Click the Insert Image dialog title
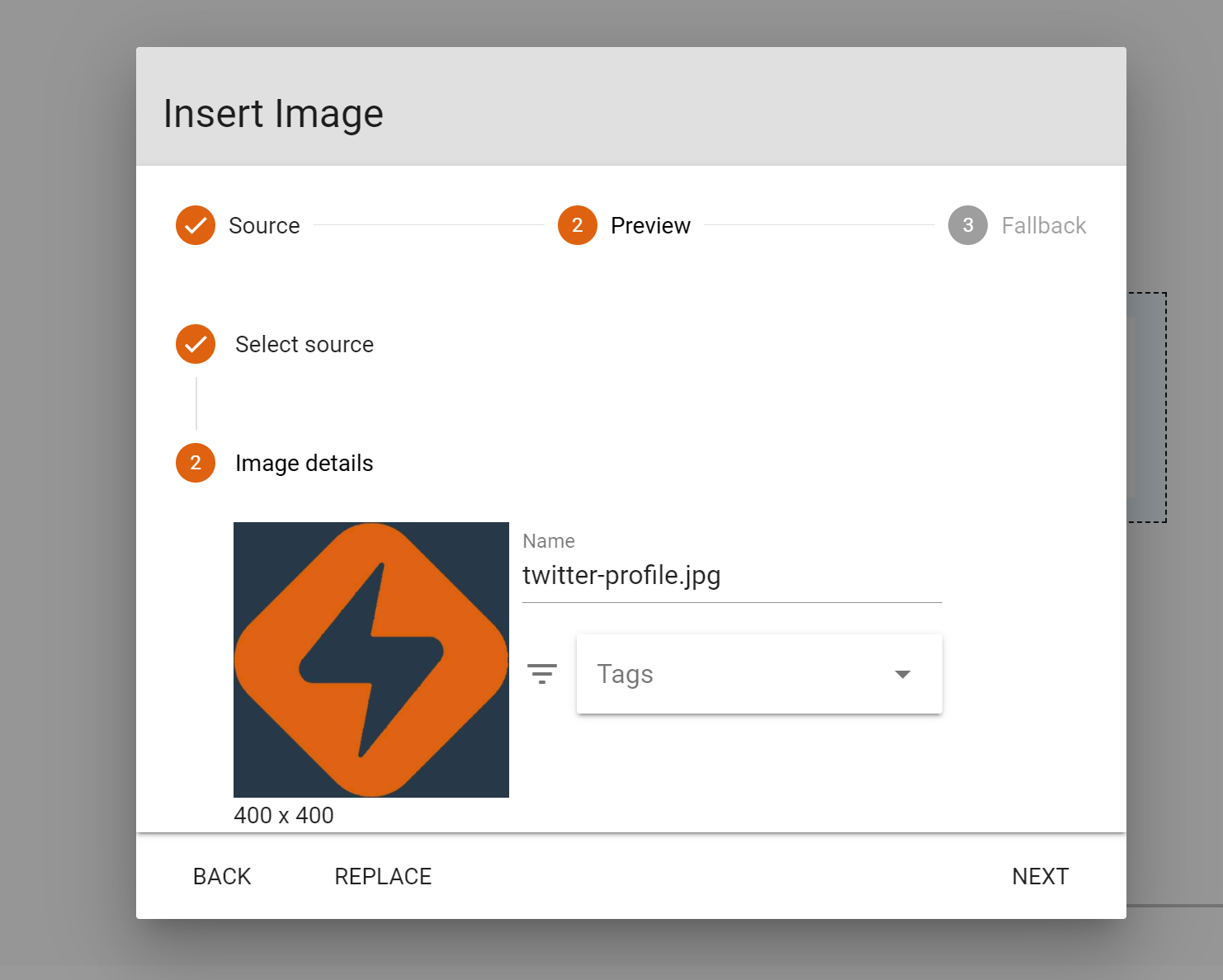Viewport: 1223px width, 980px height. [273, 114]
